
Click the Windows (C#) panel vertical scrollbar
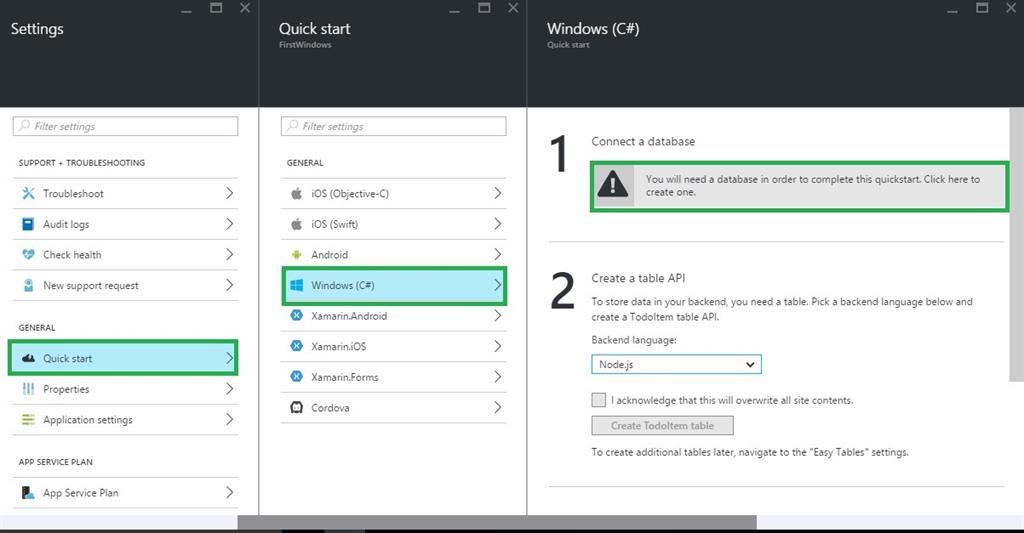click(1016, 250)
